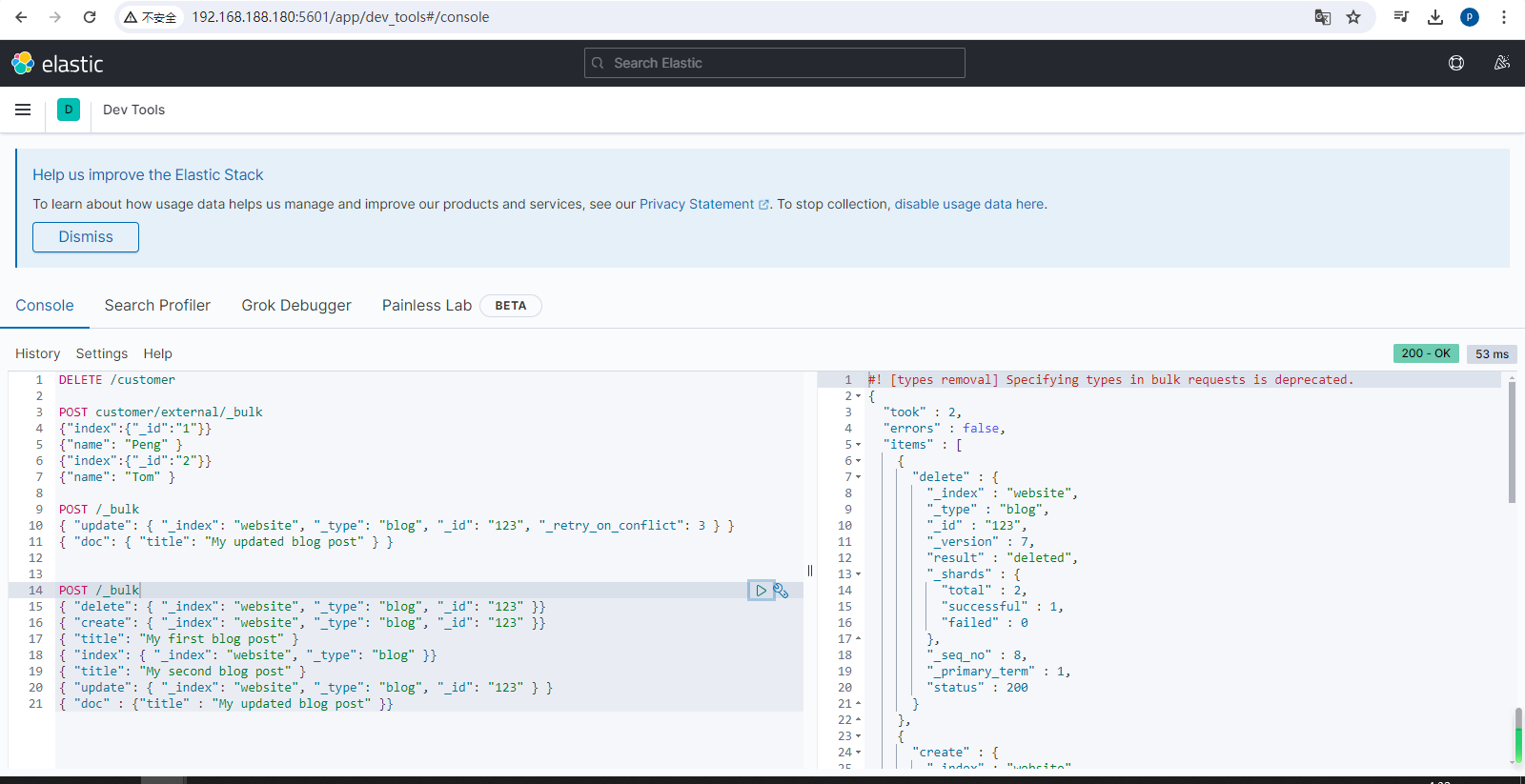Click the 200 - OK status badge
The height and width of the screenshot is (784, 1525).
(1426, 353)
